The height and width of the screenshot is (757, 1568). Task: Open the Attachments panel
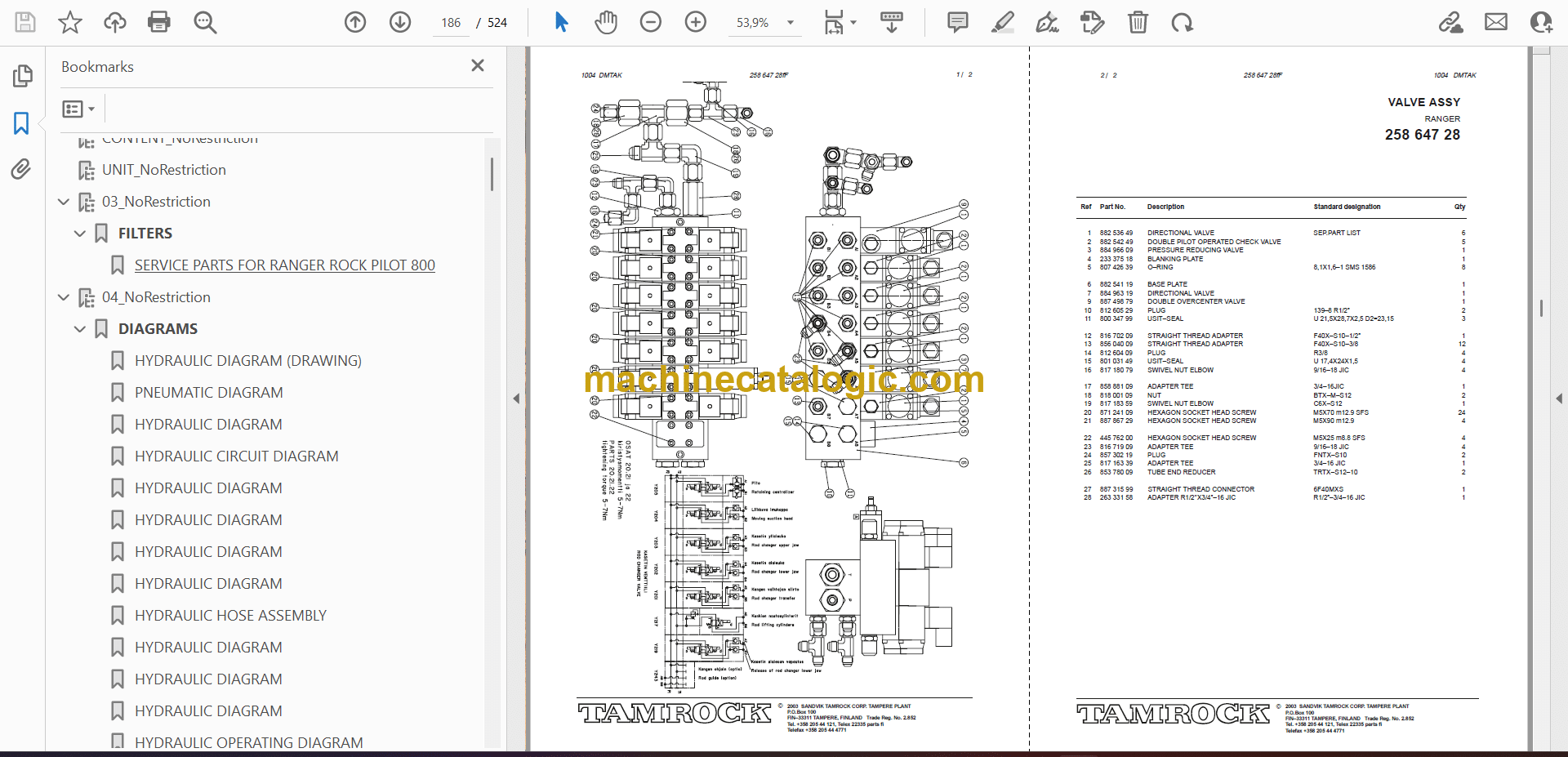coord(22,169)
